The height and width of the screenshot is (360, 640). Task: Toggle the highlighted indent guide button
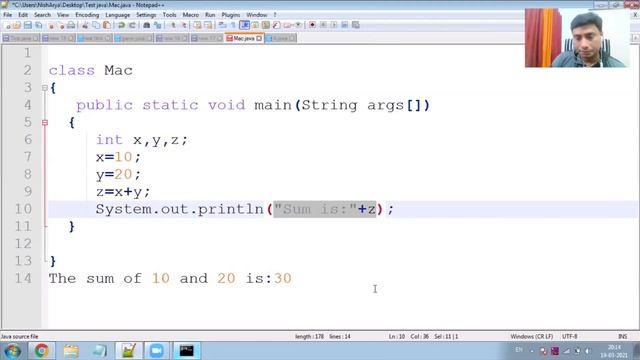pos(244,25)
